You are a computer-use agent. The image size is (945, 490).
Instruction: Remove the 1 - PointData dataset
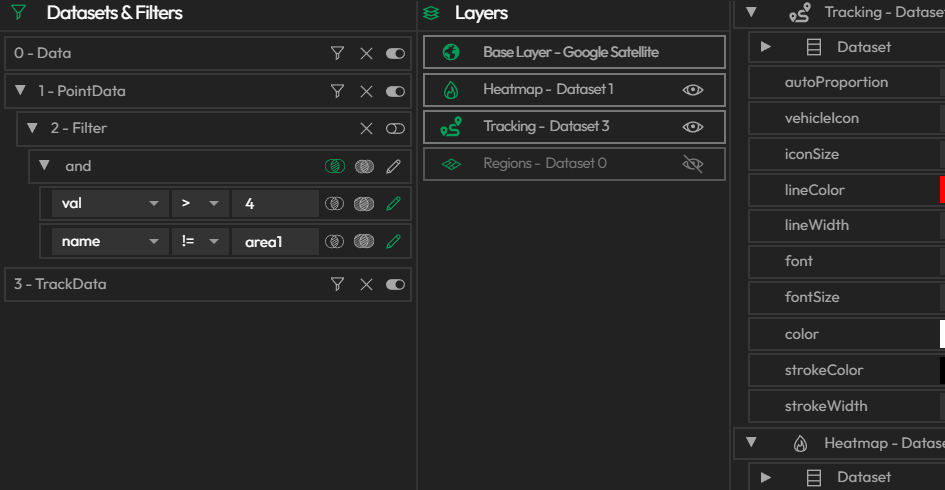pos(366,91)
